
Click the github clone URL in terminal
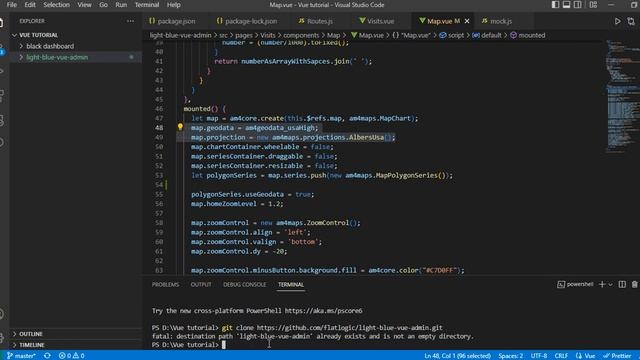point(349,327)
